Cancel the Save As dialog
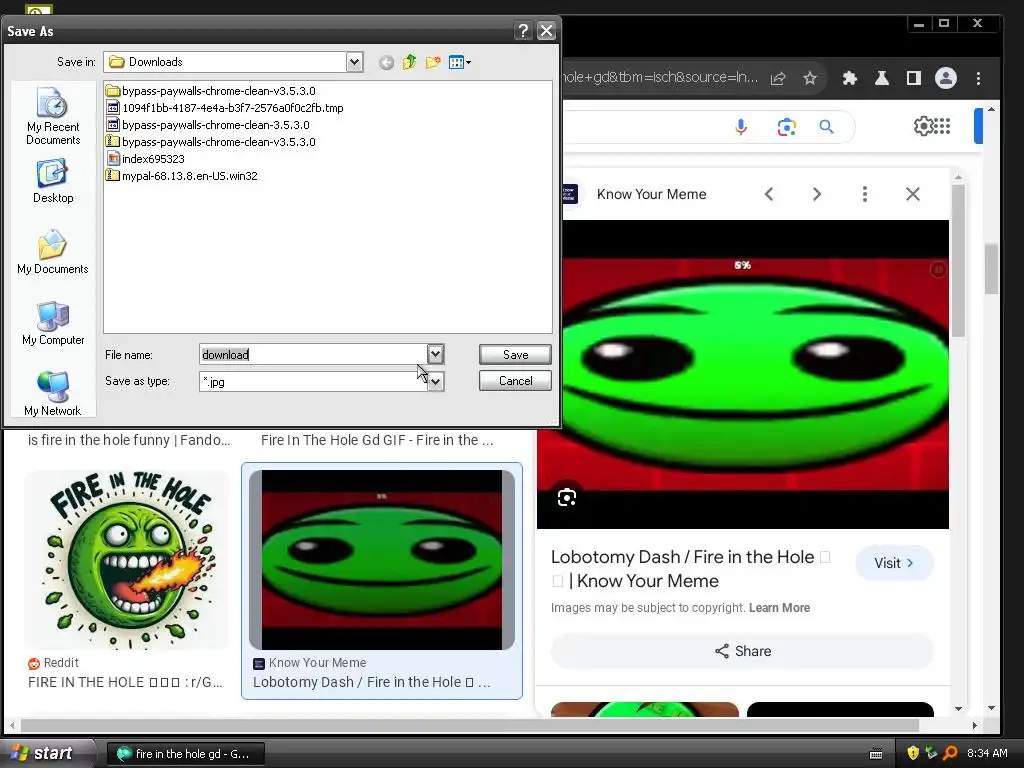This screenshot has width=1024, height=768. [515, 381]
